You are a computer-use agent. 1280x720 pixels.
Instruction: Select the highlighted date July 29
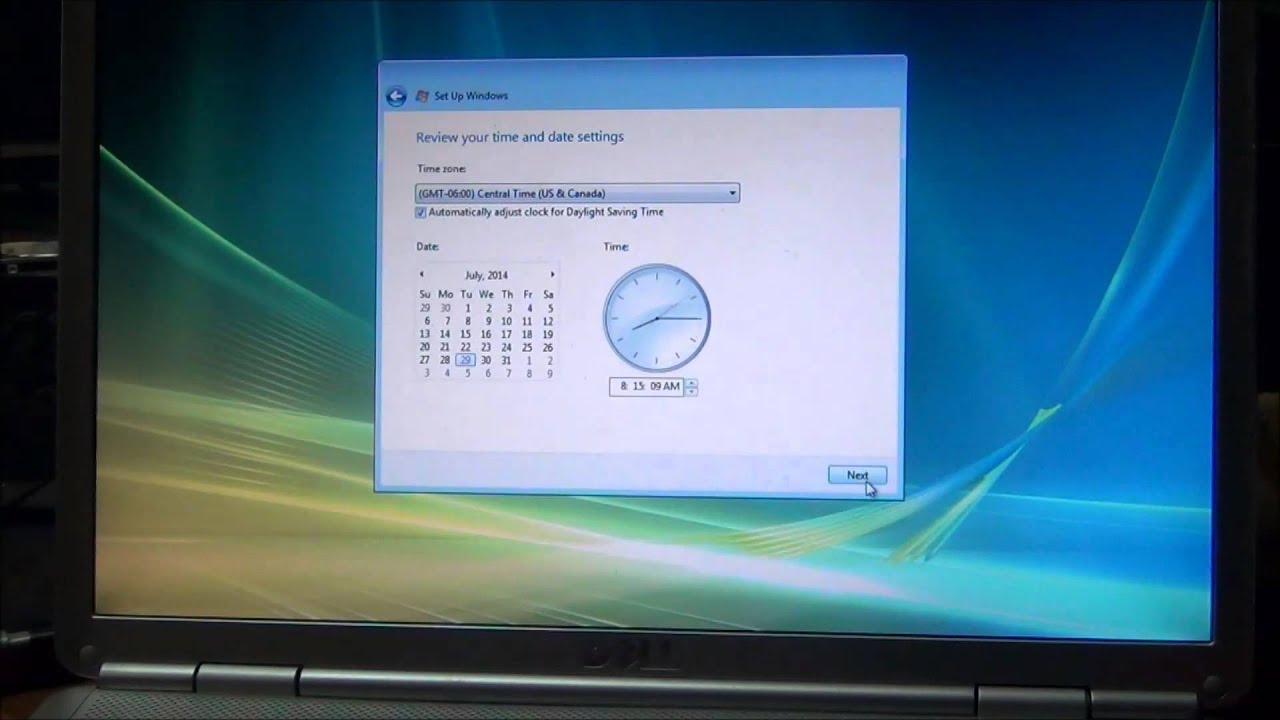pyautogui.click(x=465, y=360)
